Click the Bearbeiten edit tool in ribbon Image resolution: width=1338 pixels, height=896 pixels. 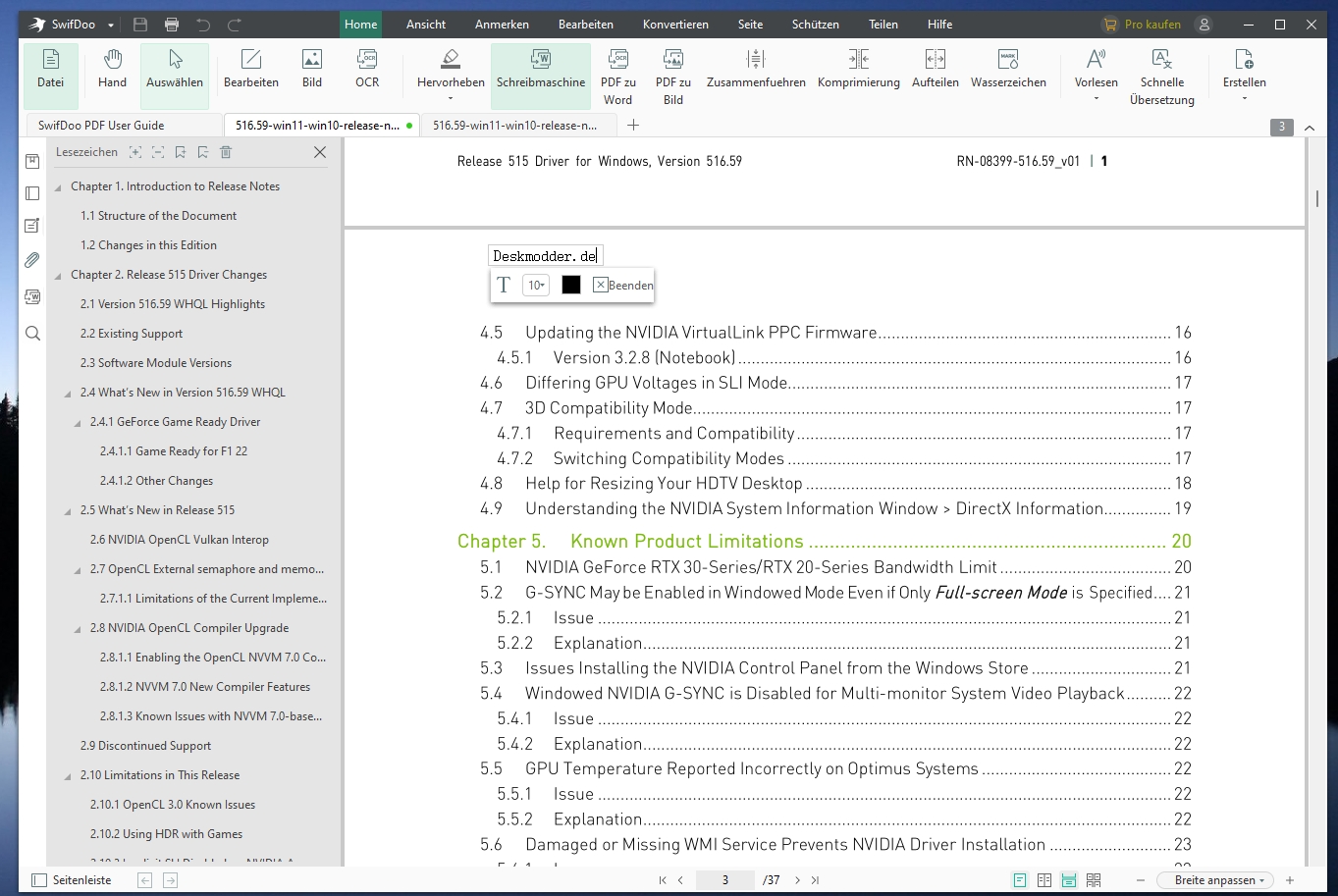point(251,69)
